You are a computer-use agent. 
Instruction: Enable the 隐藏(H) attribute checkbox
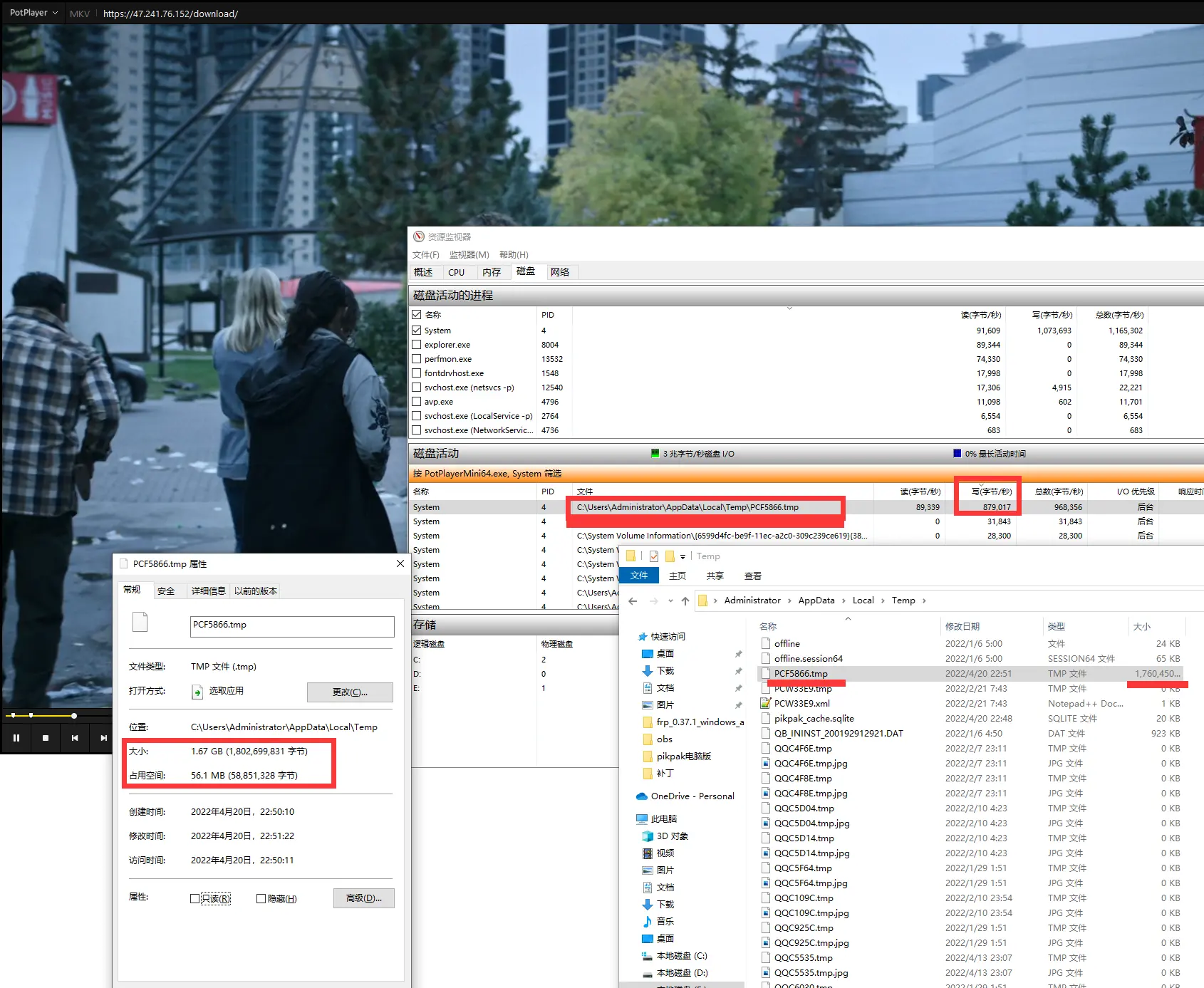click(261, 899)
